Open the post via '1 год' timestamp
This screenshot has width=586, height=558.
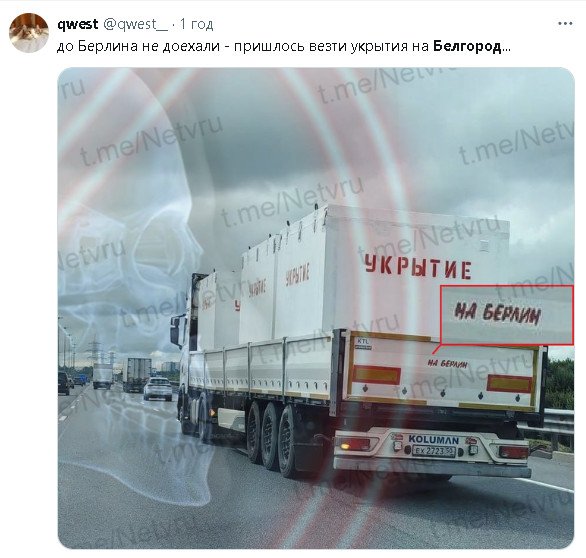tap(197, 24)
